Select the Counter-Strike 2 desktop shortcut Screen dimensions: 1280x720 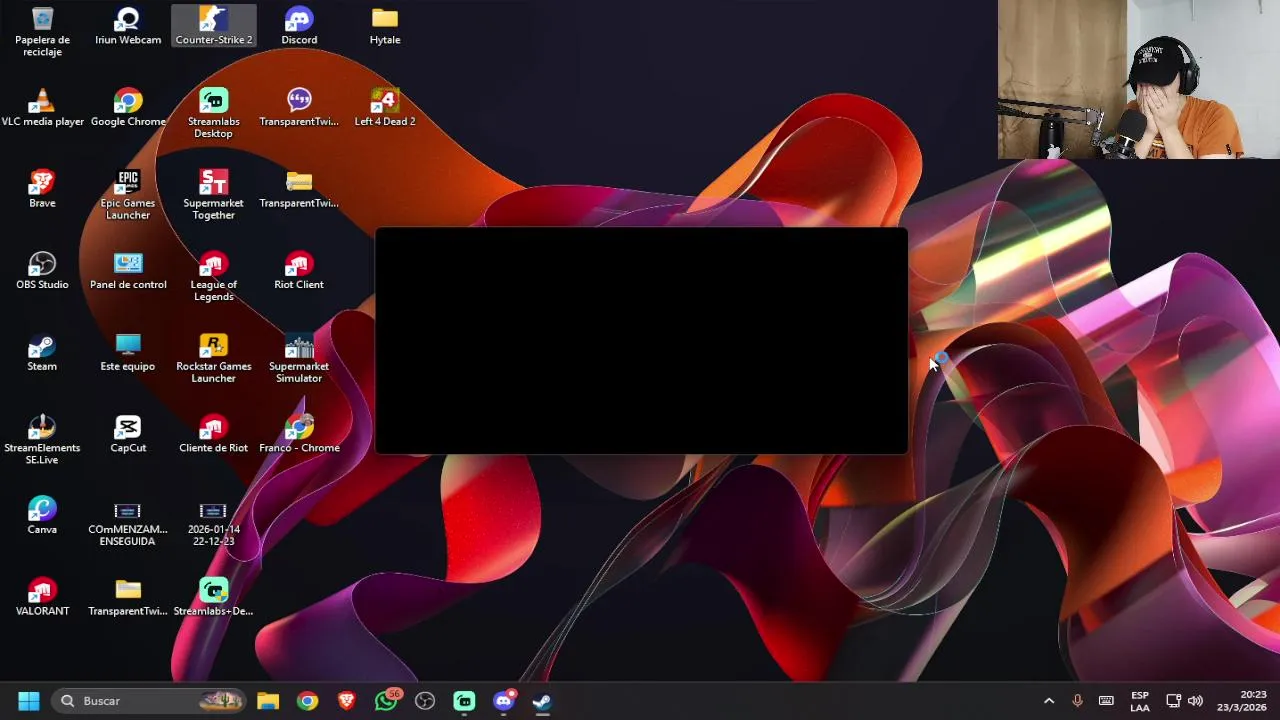[x=214, y=26]
